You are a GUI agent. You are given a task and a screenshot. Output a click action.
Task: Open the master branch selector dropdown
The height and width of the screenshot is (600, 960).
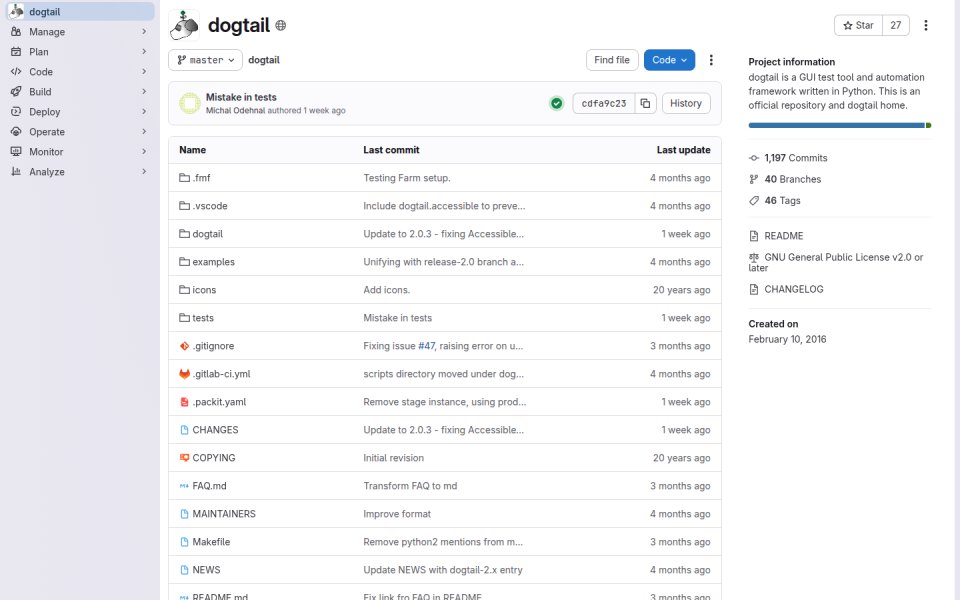[x=206, y=60]
